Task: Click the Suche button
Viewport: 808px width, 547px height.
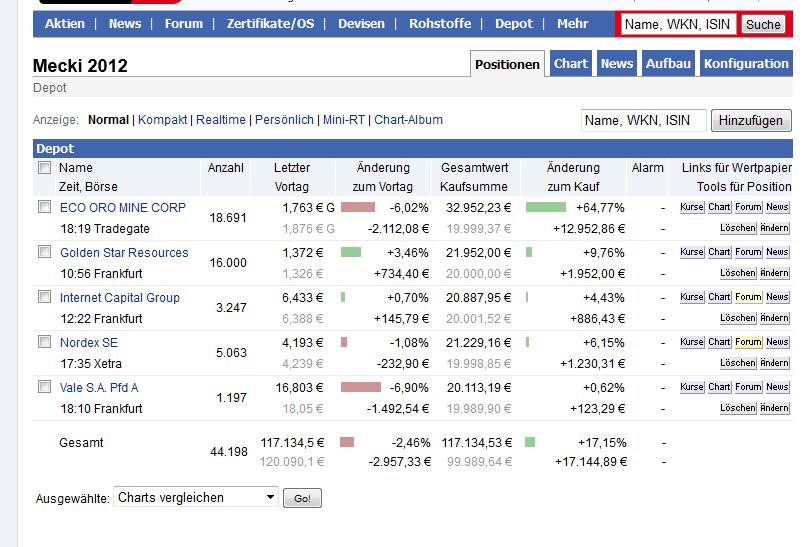Action: [x=763, y=24]
